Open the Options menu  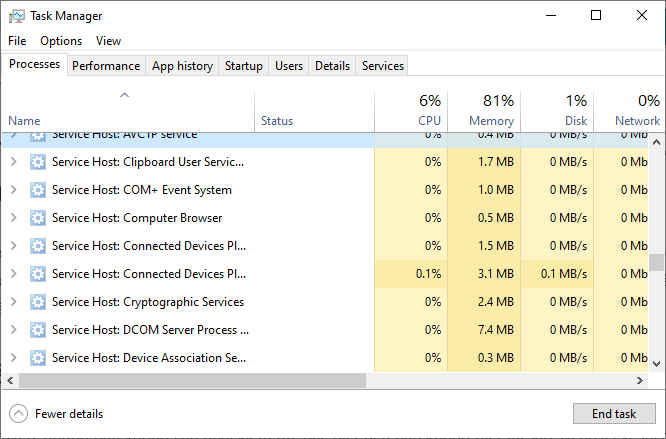point(61,41)
